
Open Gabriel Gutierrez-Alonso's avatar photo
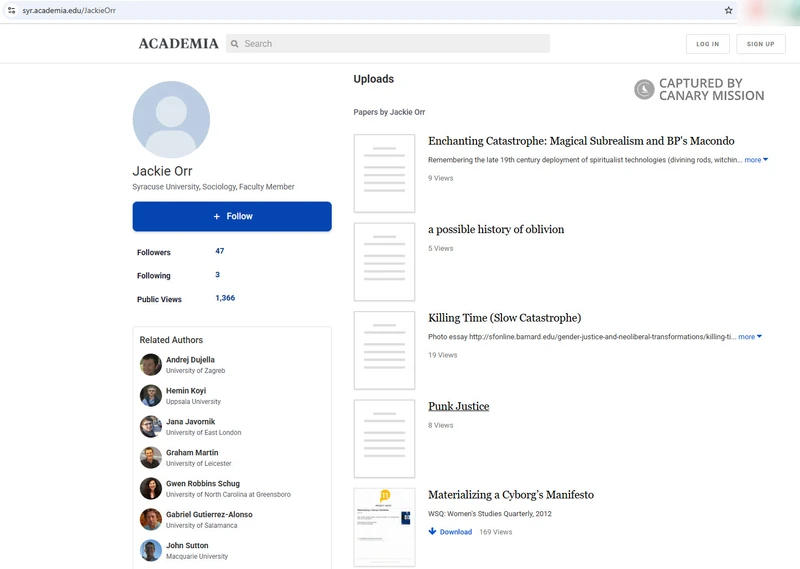[151, 519]
